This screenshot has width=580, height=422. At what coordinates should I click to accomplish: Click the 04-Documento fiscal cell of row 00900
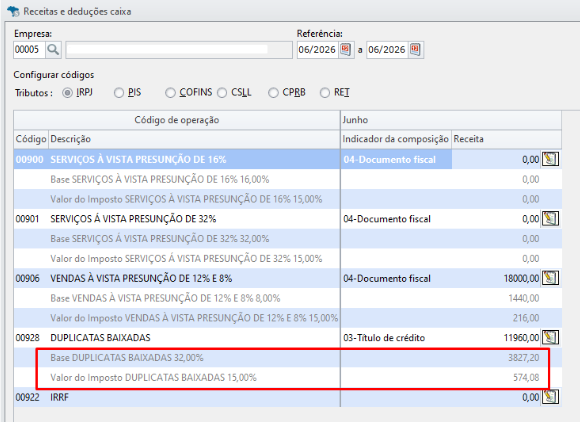click(396, 159)
